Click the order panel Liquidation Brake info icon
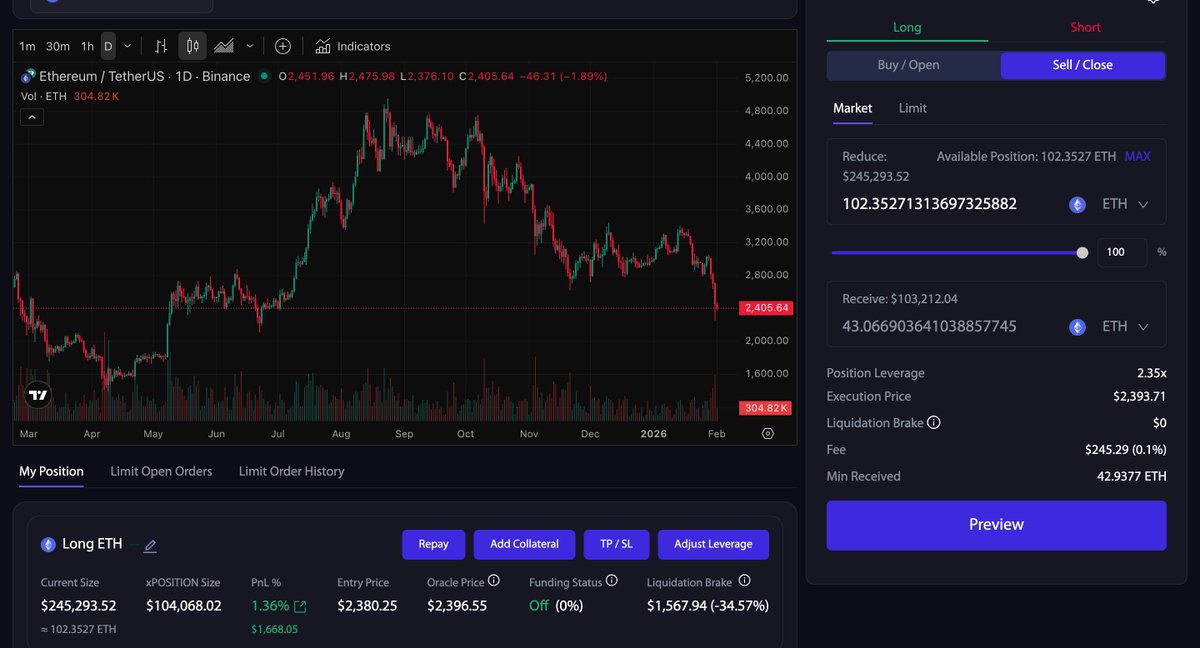Screen dimensions: 1200x648 coord(934,423)
